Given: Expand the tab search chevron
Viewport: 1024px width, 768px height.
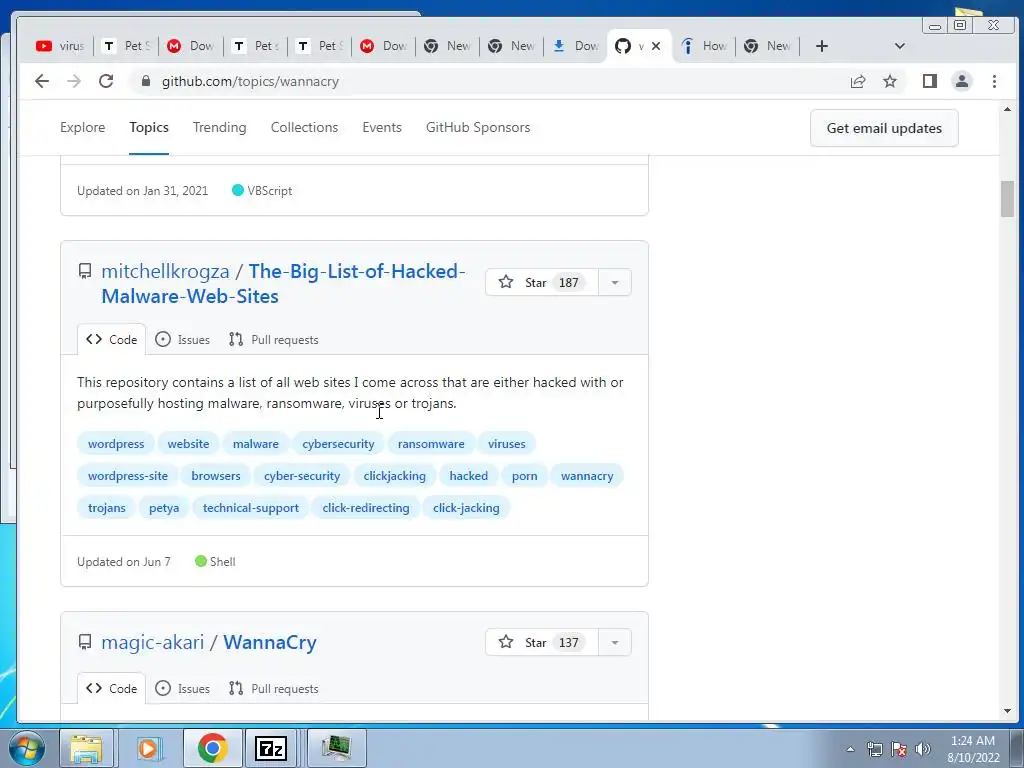Looking at the screenshot, I should coord(899,46).
